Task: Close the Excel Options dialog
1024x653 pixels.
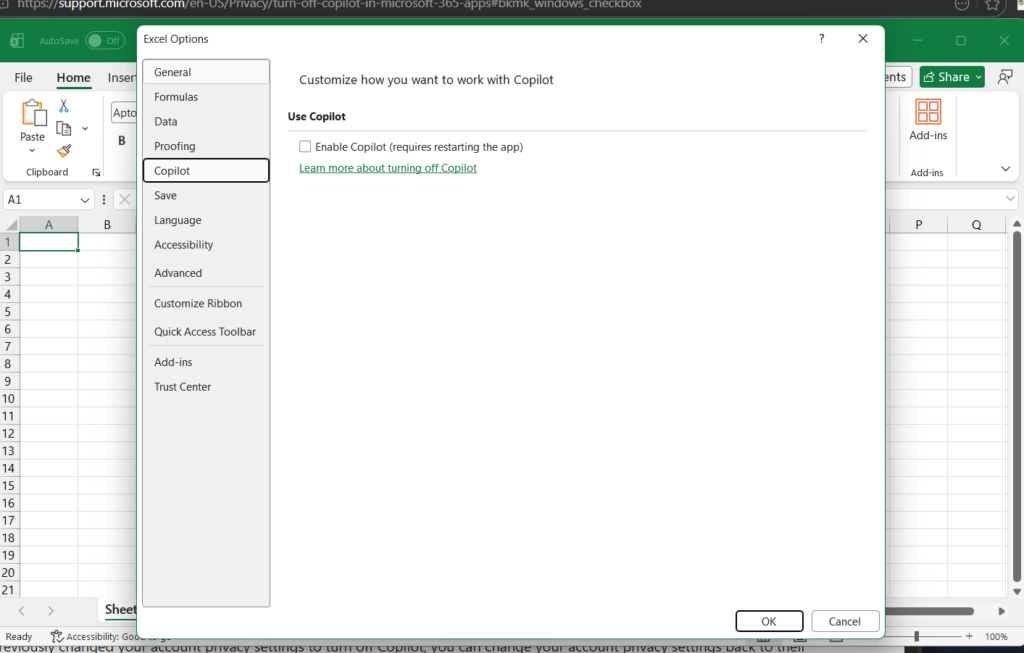Action: point(863,39)
